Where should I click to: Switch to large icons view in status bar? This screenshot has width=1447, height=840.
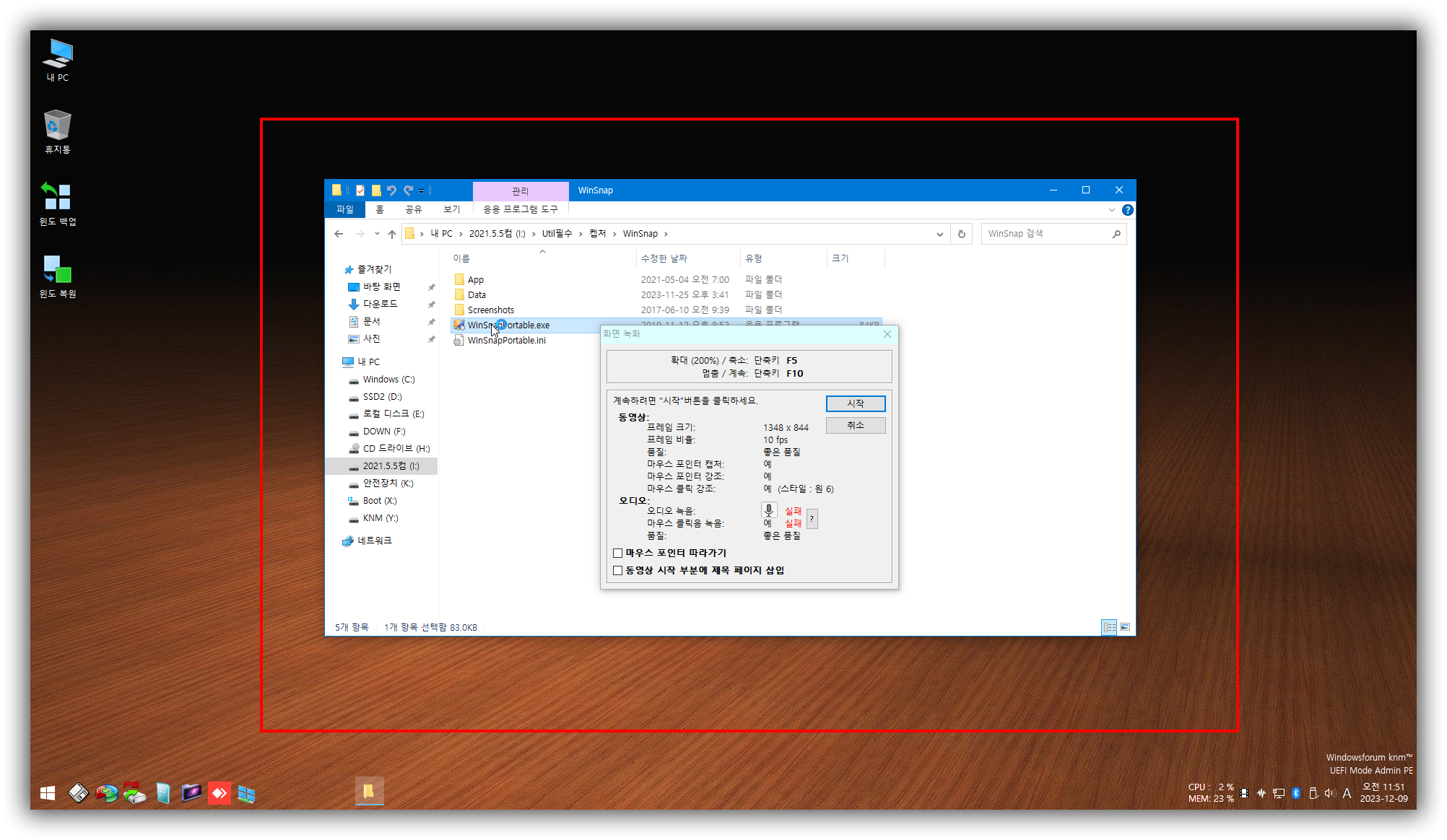click(x=1125, y=628)
